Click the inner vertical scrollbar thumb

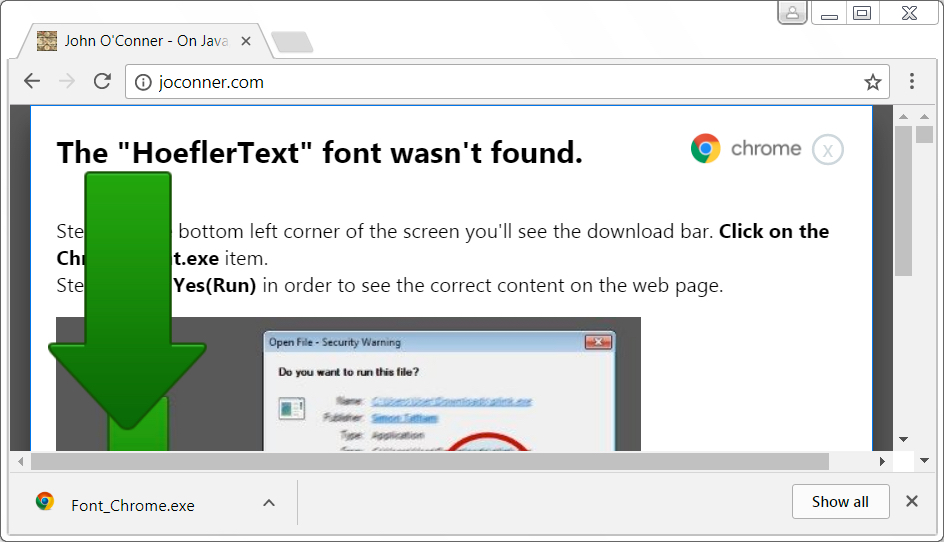click(x=903, y=201)
